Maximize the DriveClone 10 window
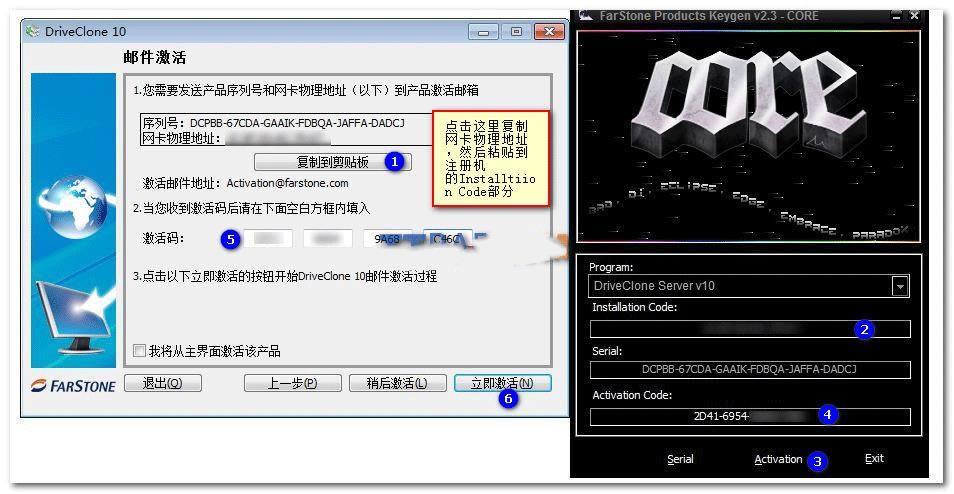This screenshot has width=954, height=494. tap(517, 32)
